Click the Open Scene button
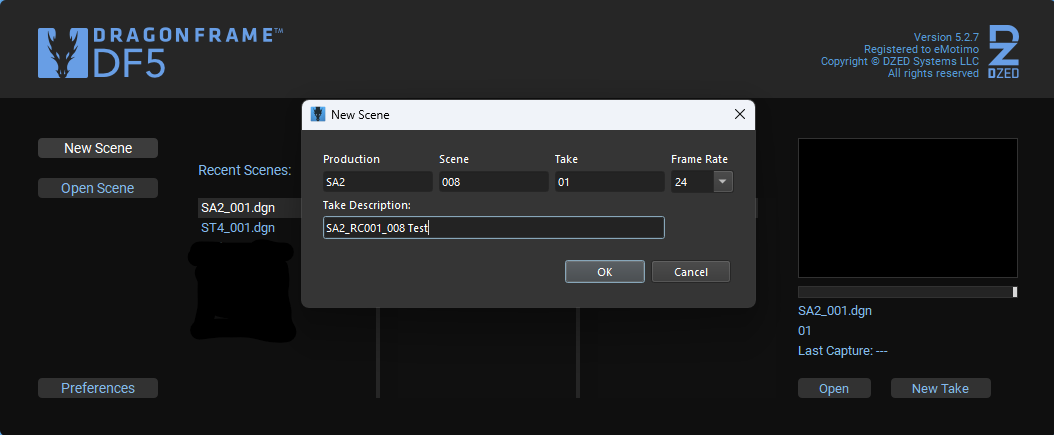This screenshot has width=1054, height=435. click(x=98, y=188)
